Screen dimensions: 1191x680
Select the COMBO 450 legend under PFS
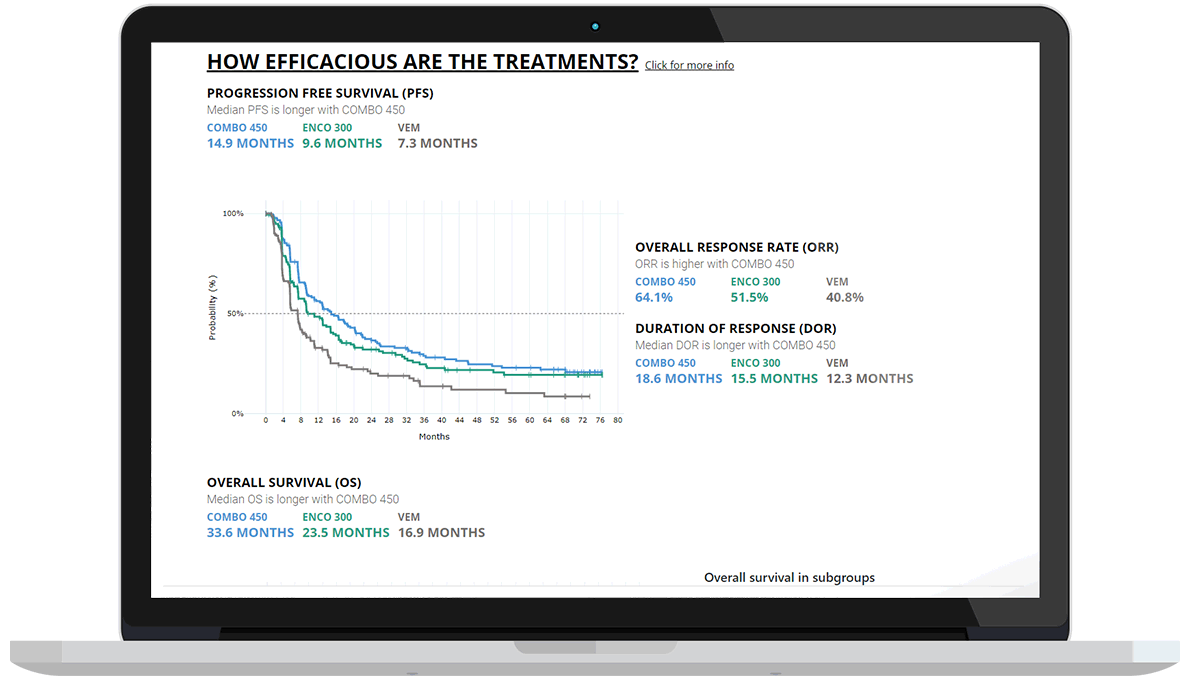237,127
